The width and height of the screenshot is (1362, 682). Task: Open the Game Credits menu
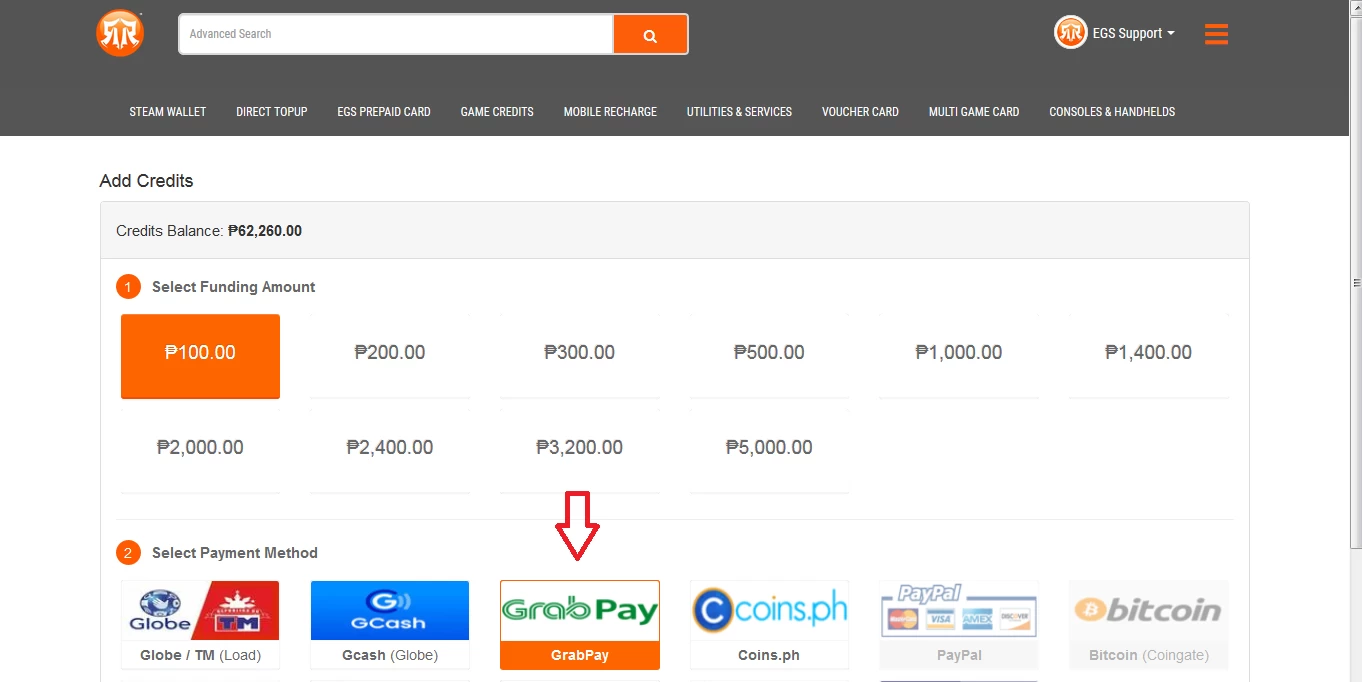pos(497,112)
